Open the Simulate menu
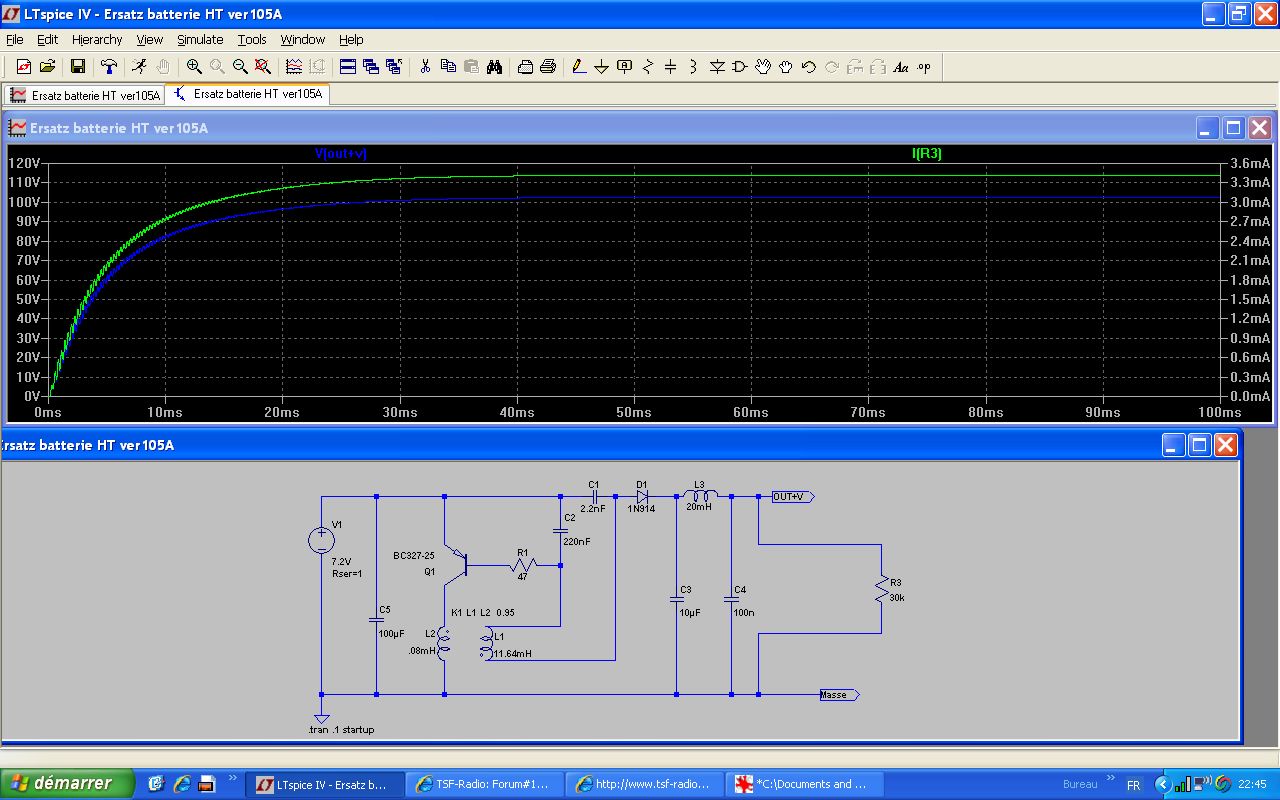1280x800 pixels. [200, 40]
